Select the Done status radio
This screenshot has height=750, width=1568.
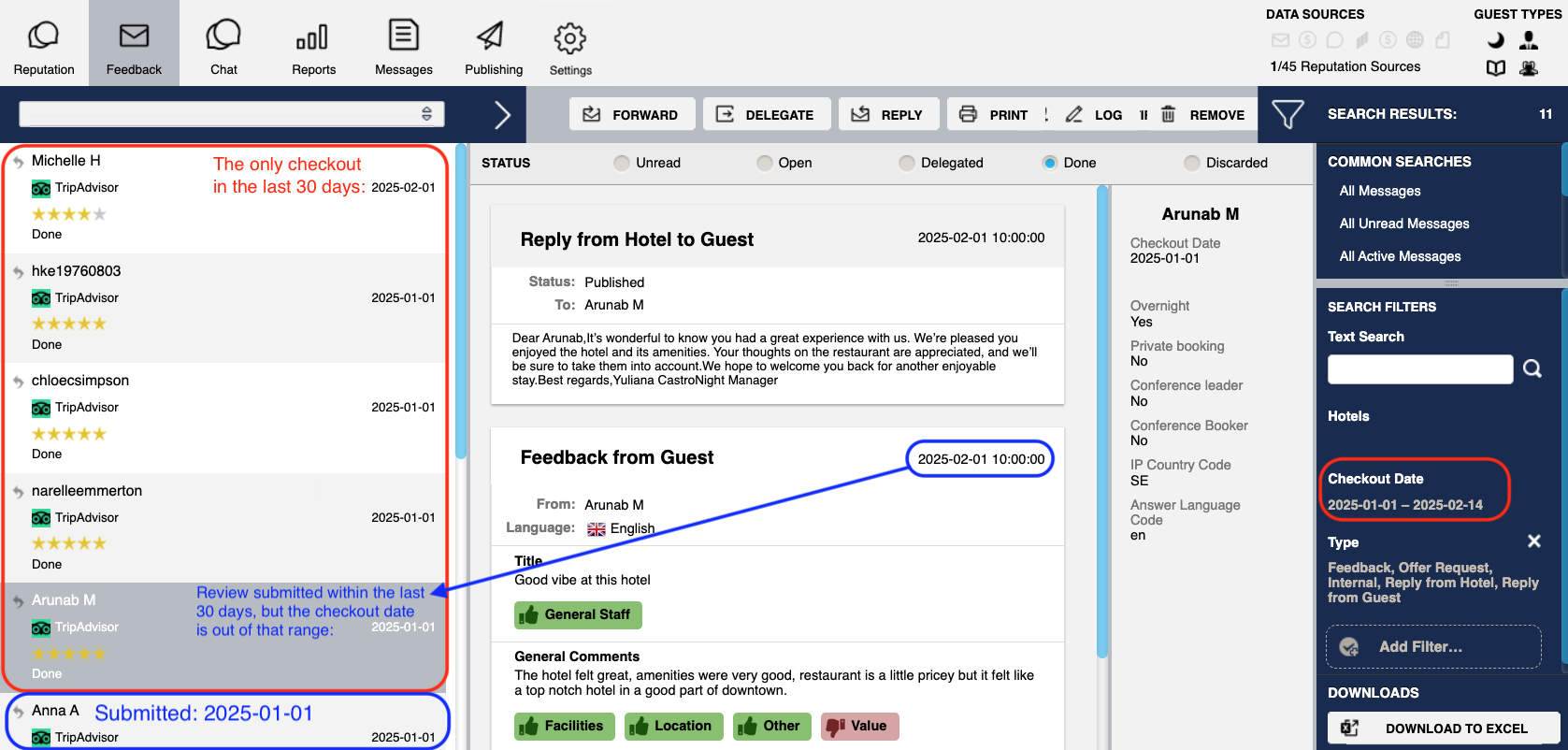1049,163
